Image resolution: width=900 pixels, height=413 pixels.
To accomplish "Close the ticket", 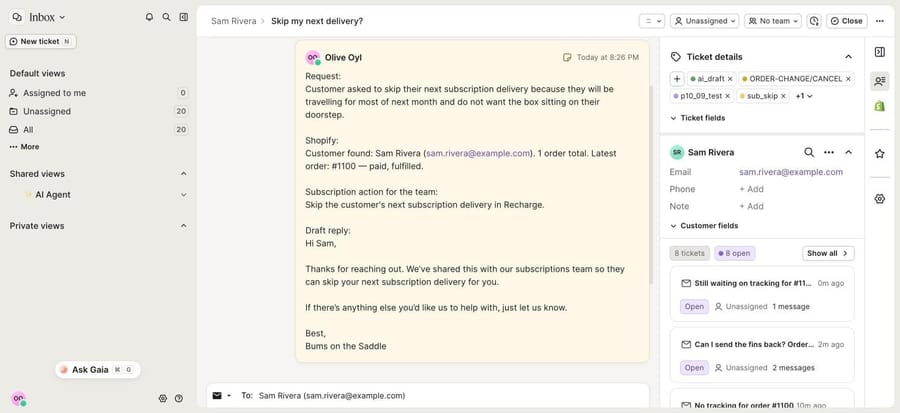I will point(847,21).
